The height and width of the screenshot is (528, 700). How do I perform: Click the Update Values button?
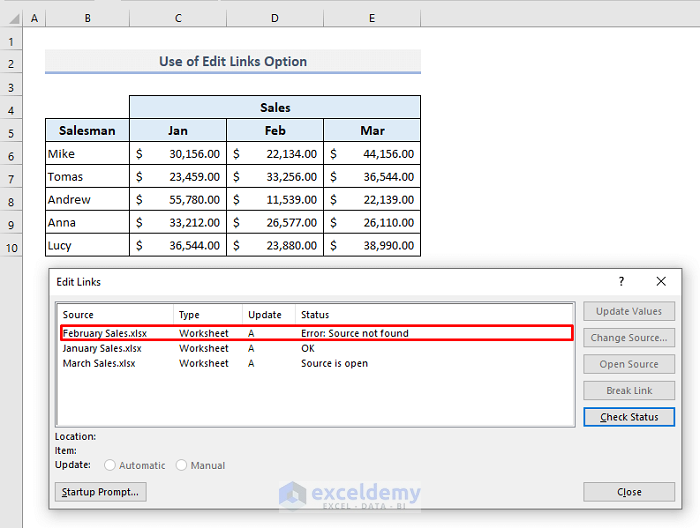pyautogui.click(x=629, y=311)
